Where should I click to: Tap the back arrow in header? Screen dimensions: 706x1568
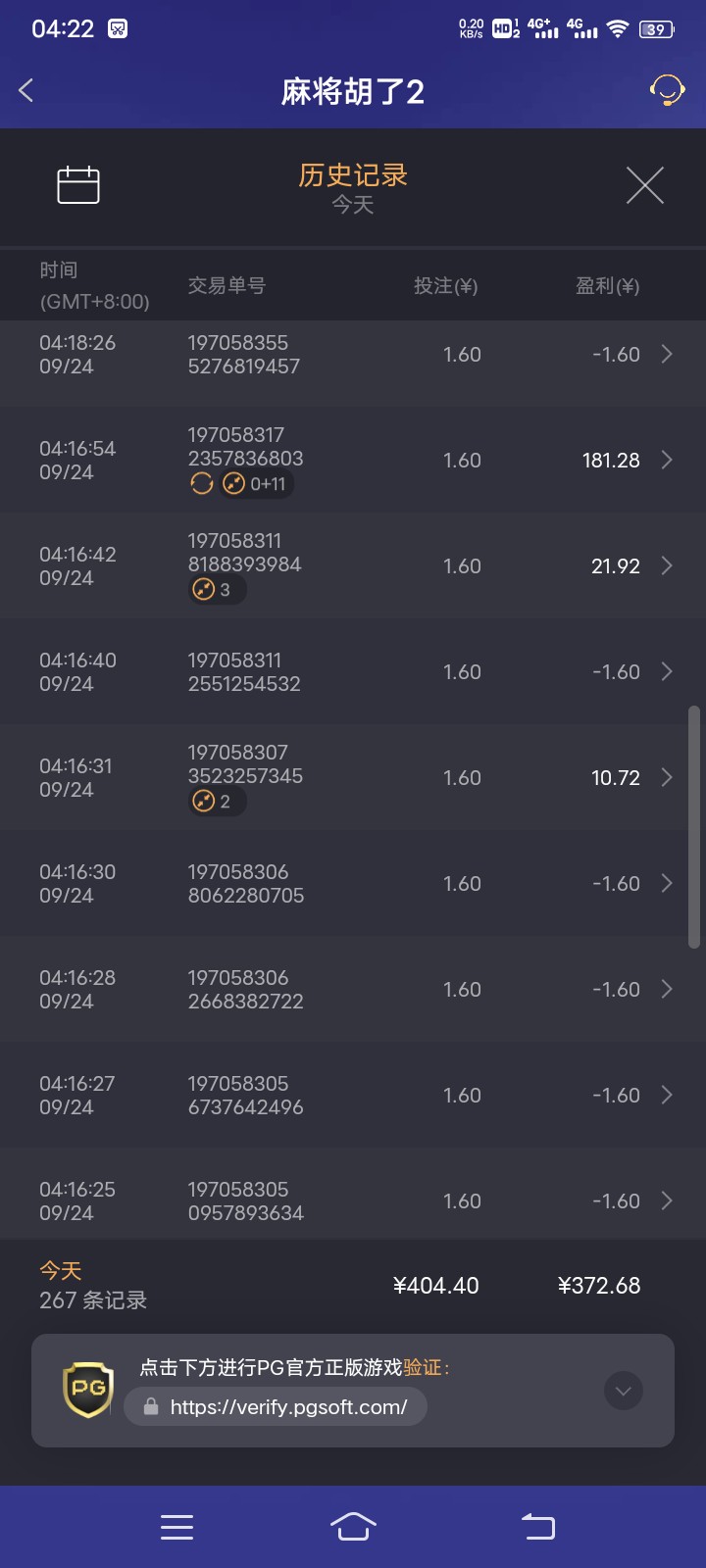[26, 91]
